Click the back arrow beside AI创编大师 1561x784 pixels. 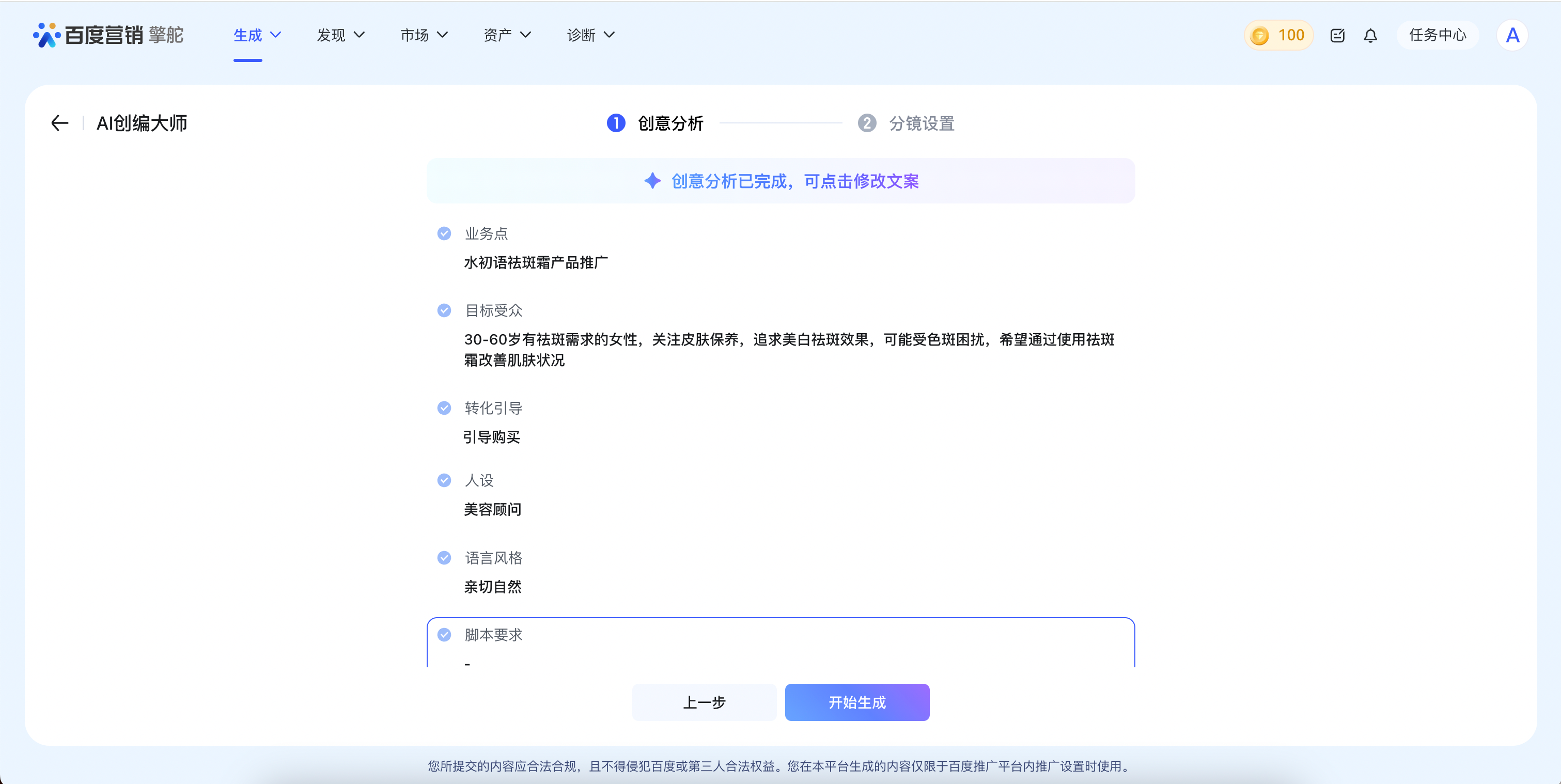click(x=59, y=123)
